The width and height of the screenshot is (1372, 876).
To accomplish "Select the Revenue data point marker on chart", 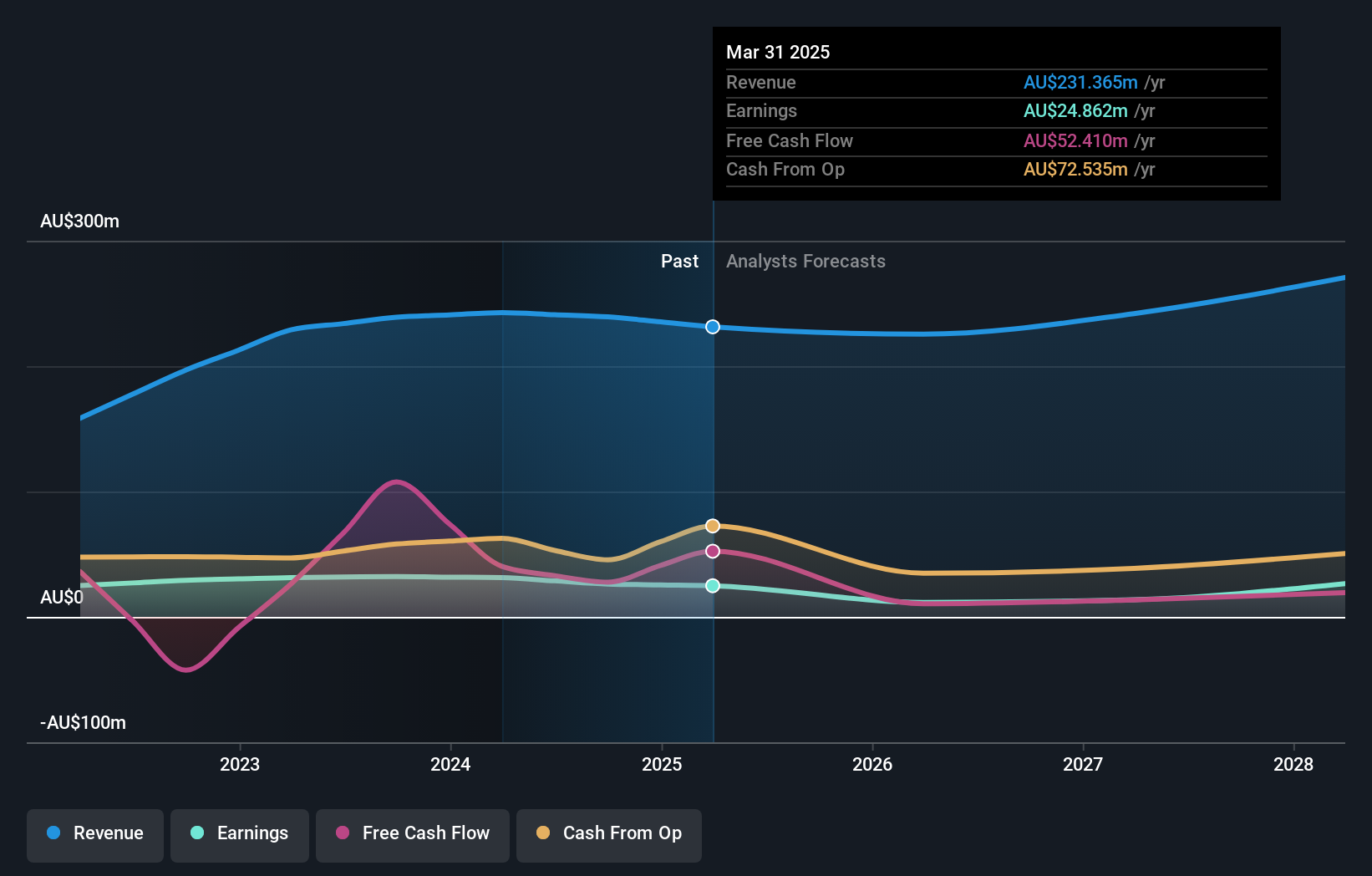I will tap(713, 327).
